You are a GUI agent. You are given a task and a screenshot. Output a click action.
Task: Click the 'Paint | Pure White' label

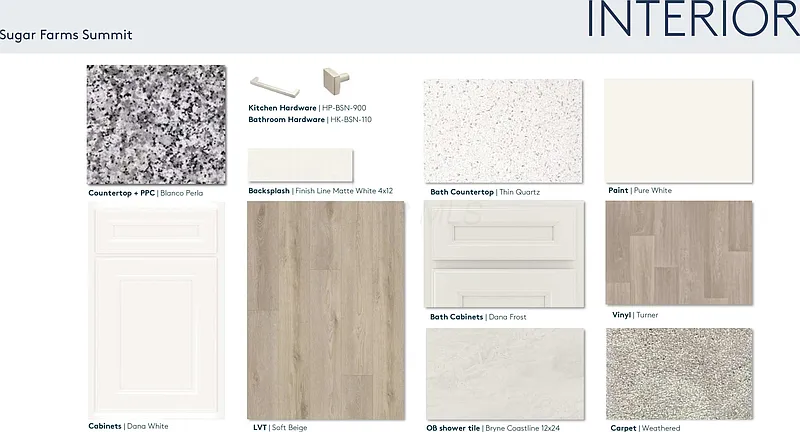[x=640, y=190]
